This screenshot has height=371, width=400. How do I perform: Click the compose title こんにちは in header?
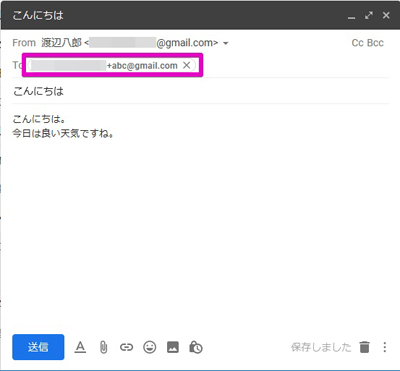tap(38, 15)
